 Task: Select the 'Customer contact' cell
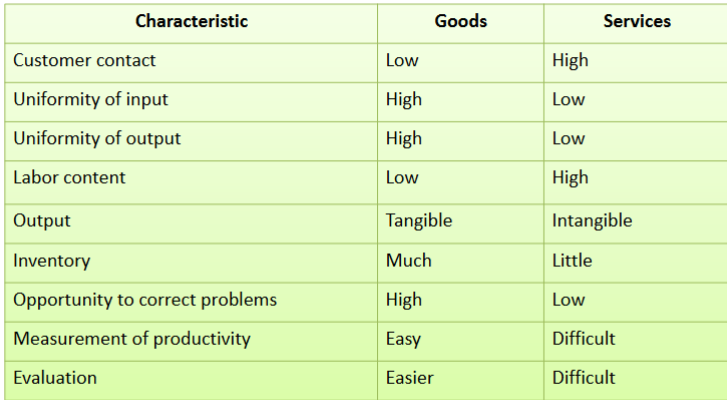[x=85, y=60]
